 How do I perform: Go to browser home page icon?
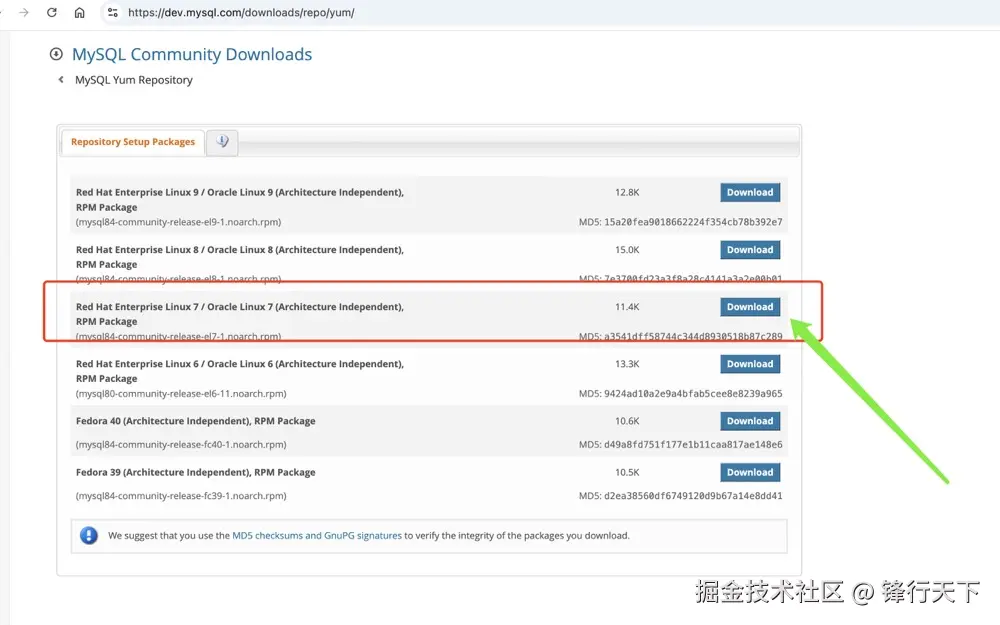[x=79, y=12]
